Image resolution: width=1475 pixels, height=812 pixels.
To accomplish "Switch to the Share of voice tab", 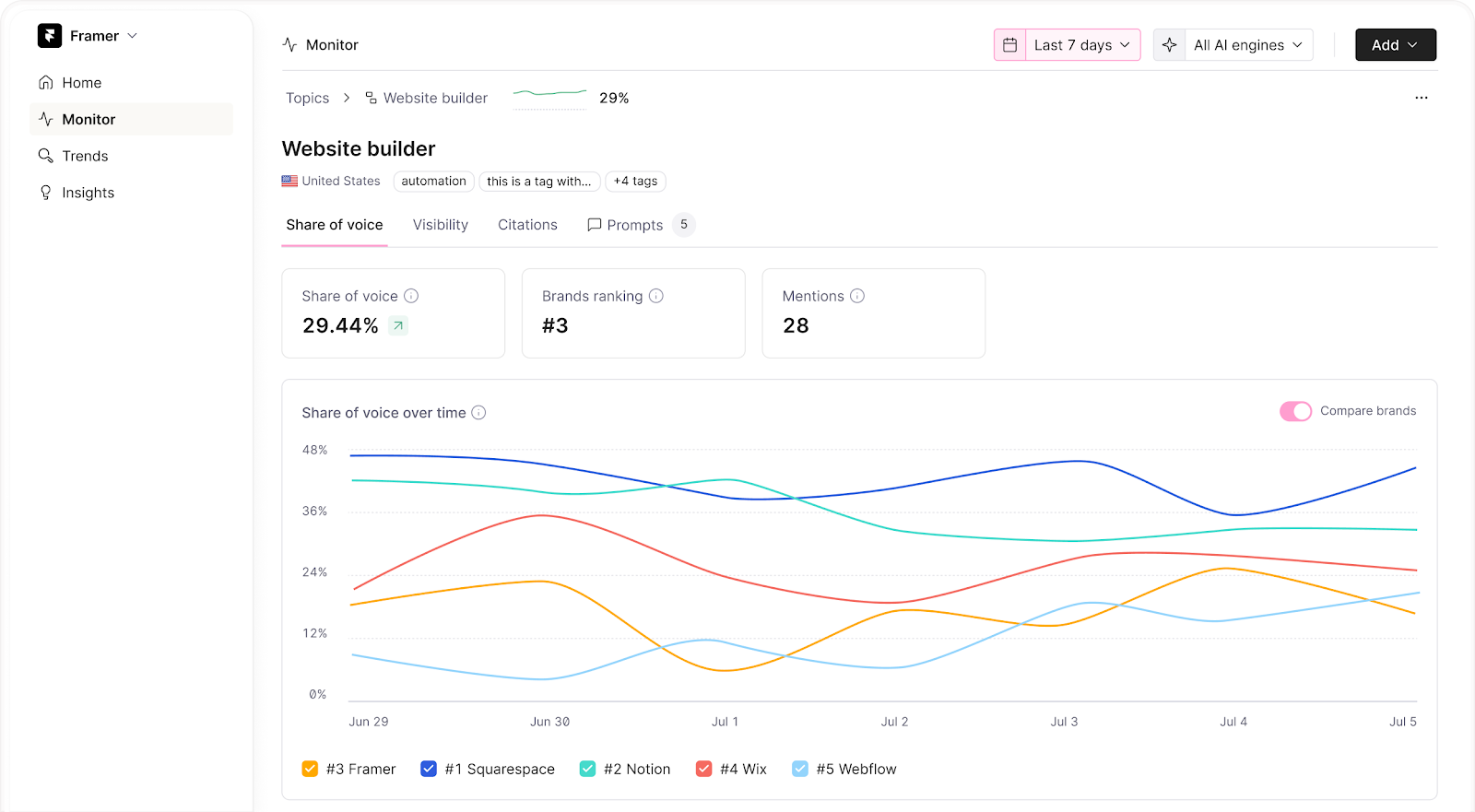I will 335,225.
